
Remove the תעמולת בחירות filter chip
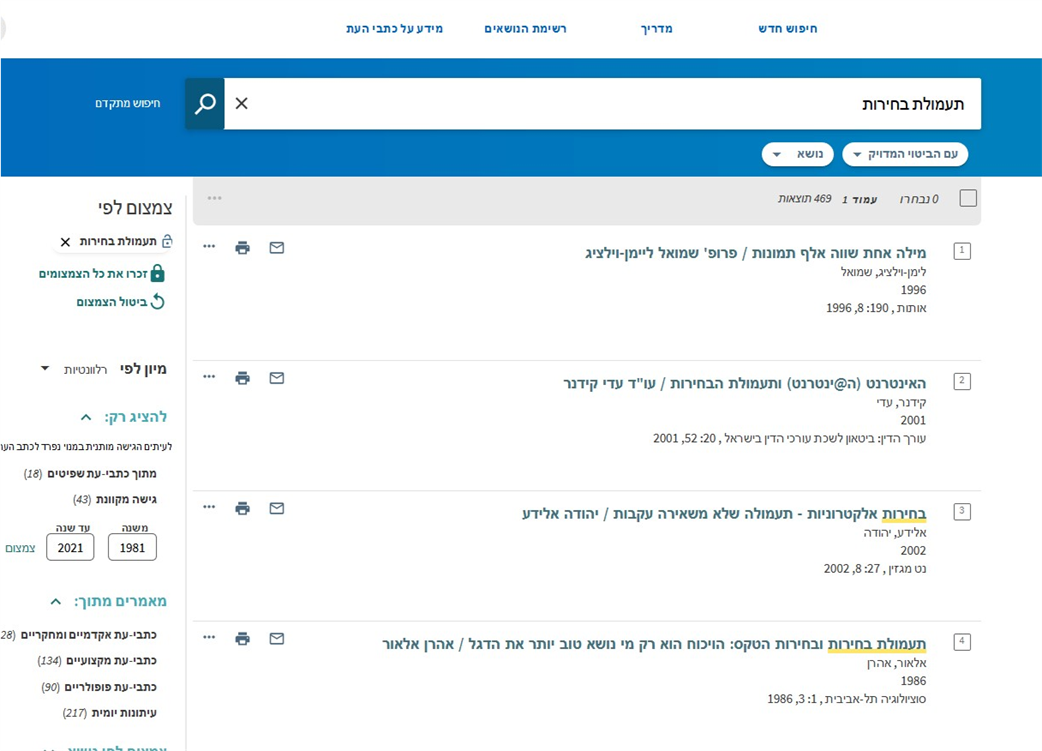(66, 242)
